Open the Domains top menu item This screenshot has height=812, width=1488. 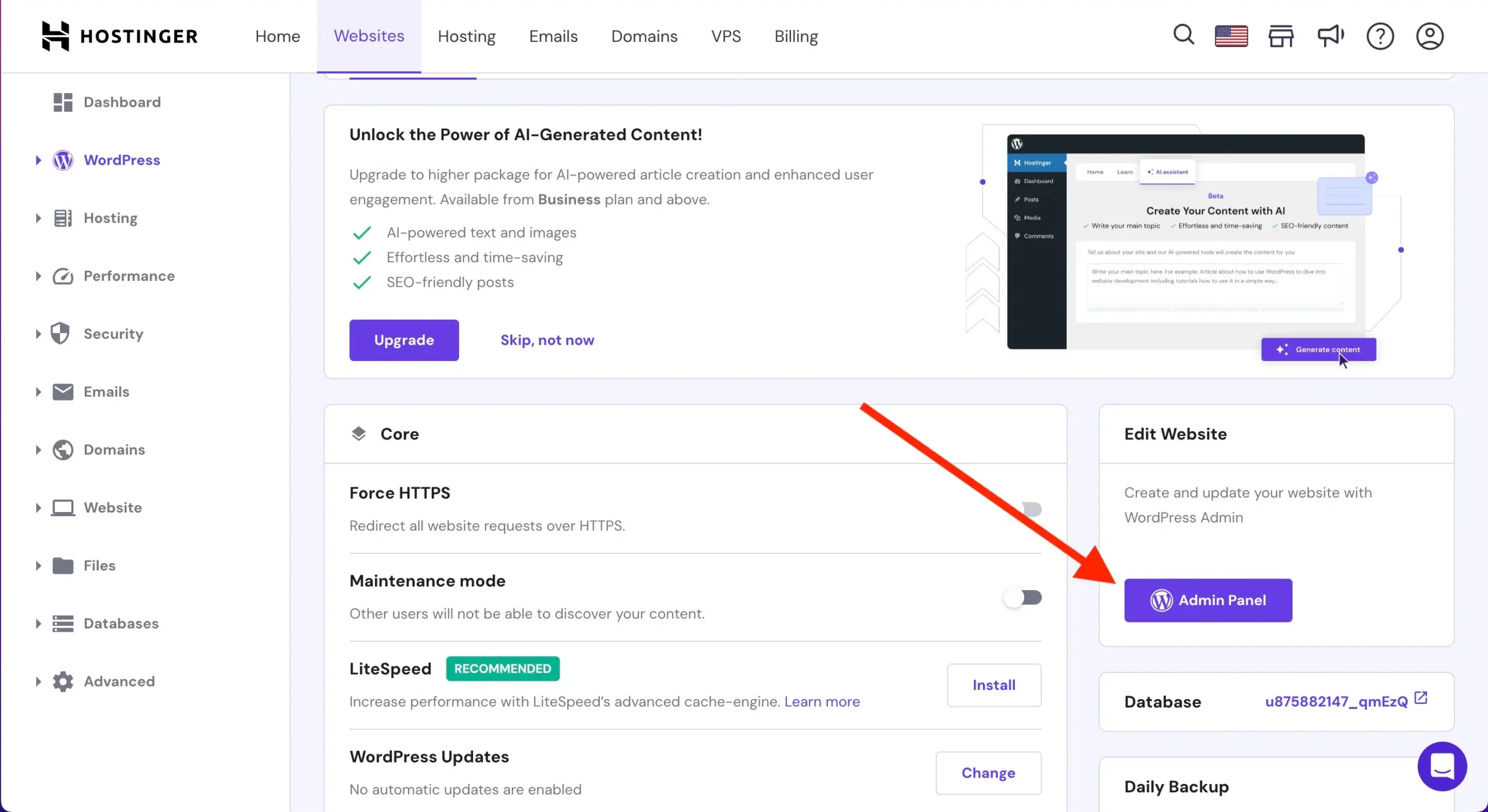coord(645,36)
